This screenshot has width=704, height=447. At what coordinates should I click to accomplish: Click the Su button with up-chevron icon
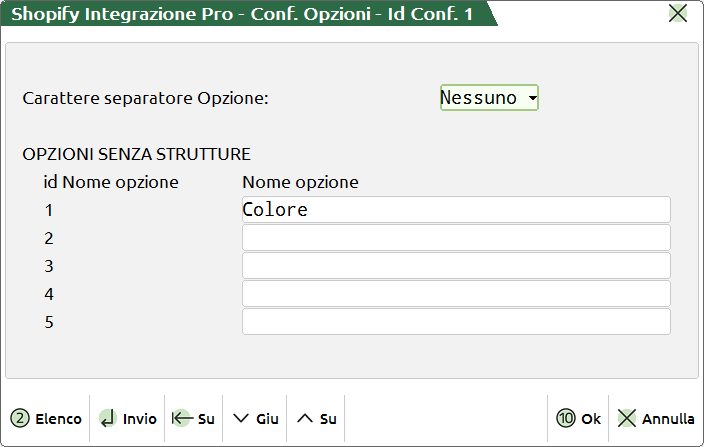coord(316,419)
